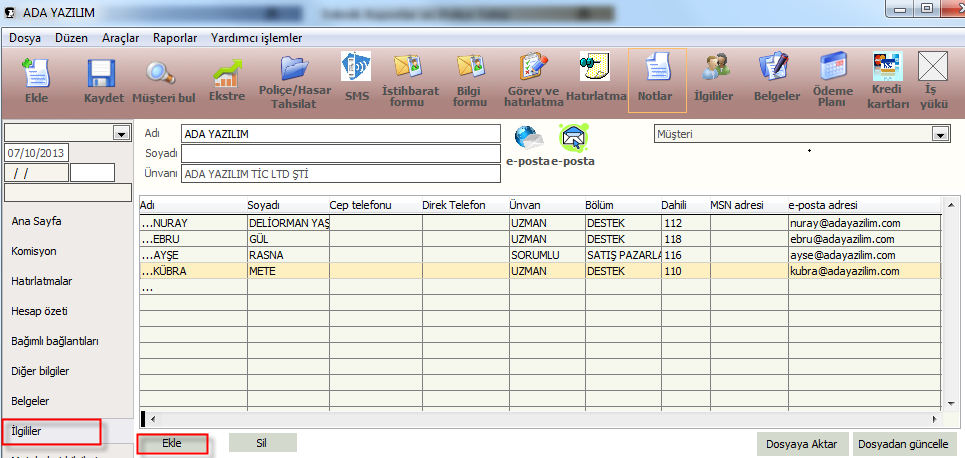The width and height of the screenshot is (965, 458).
Task: Click the horizontal scrollbar under the contacts table
Action: point(540,418)
